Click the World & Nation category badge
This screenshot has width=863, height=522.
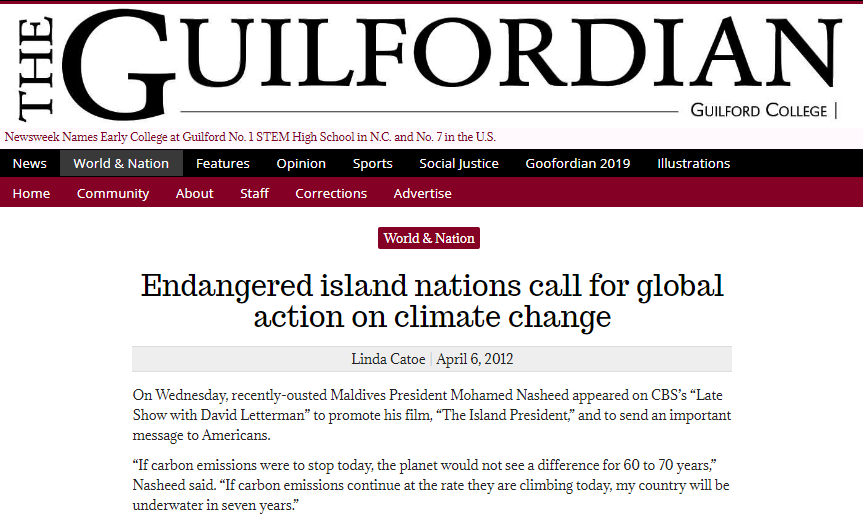[429, 238]
